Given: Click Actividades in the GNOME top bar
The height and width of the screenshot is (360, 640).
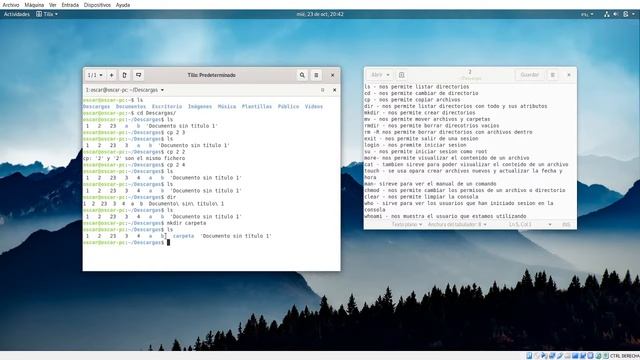Looking at the screenshot, I should pyautogui.click(x=17, y=14).
